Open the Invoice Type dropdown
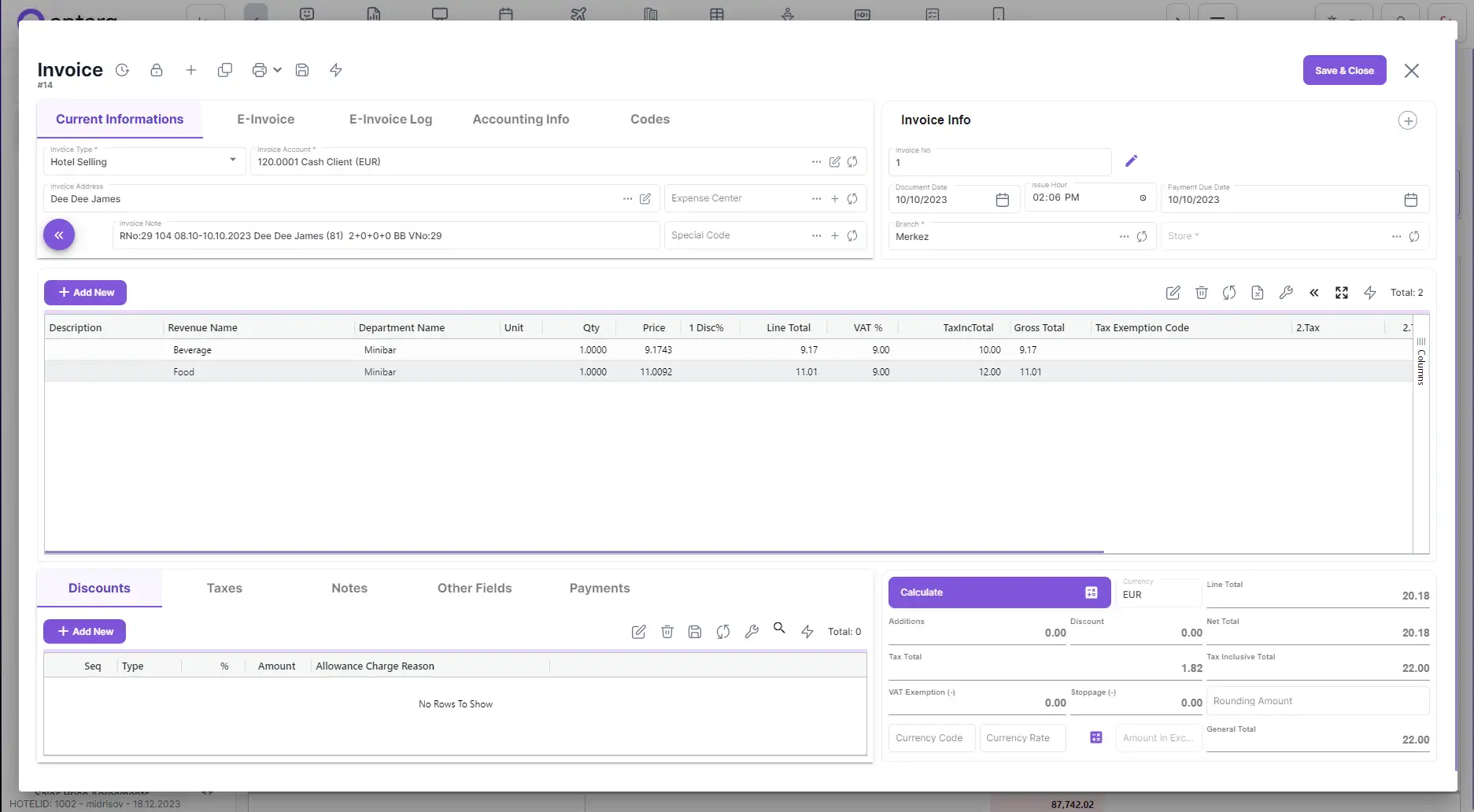This screenshot has width=1474, height=812. [232, 161]
